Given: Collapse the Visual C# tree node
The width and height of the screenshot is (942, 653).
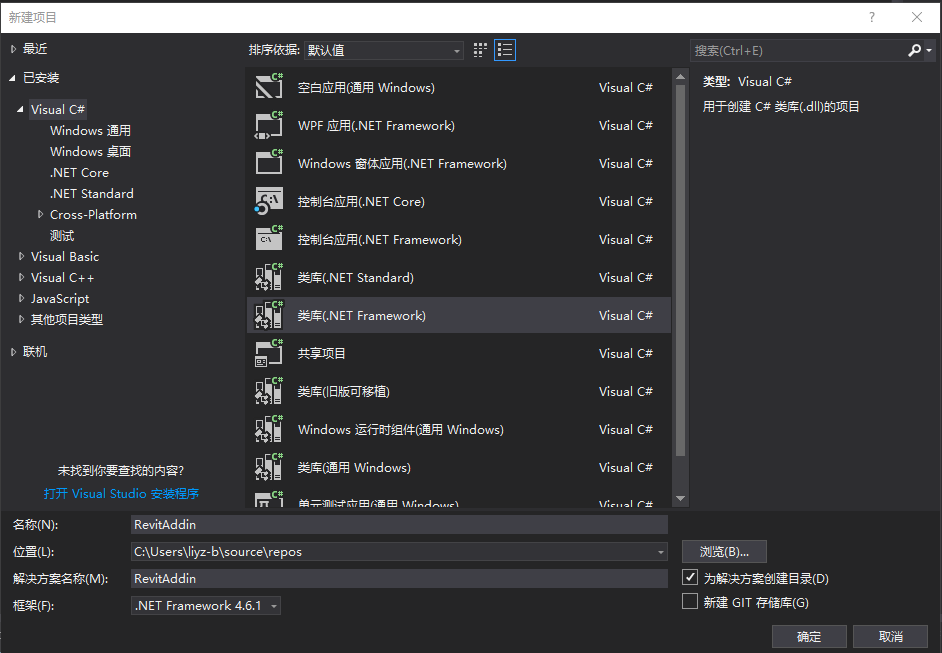Looking at the screenshot, I should 20,109.
